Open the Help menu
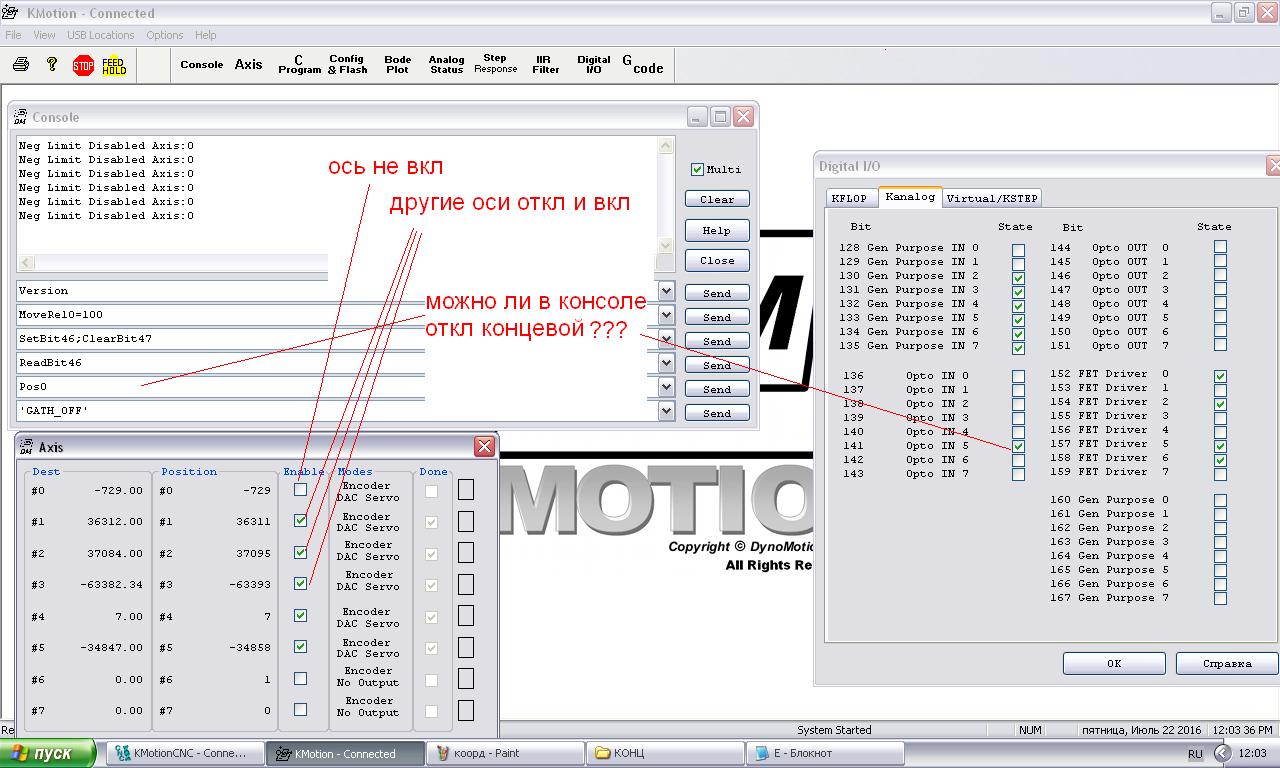This screenshot has width=1280, height=768. tap(206, 35)
